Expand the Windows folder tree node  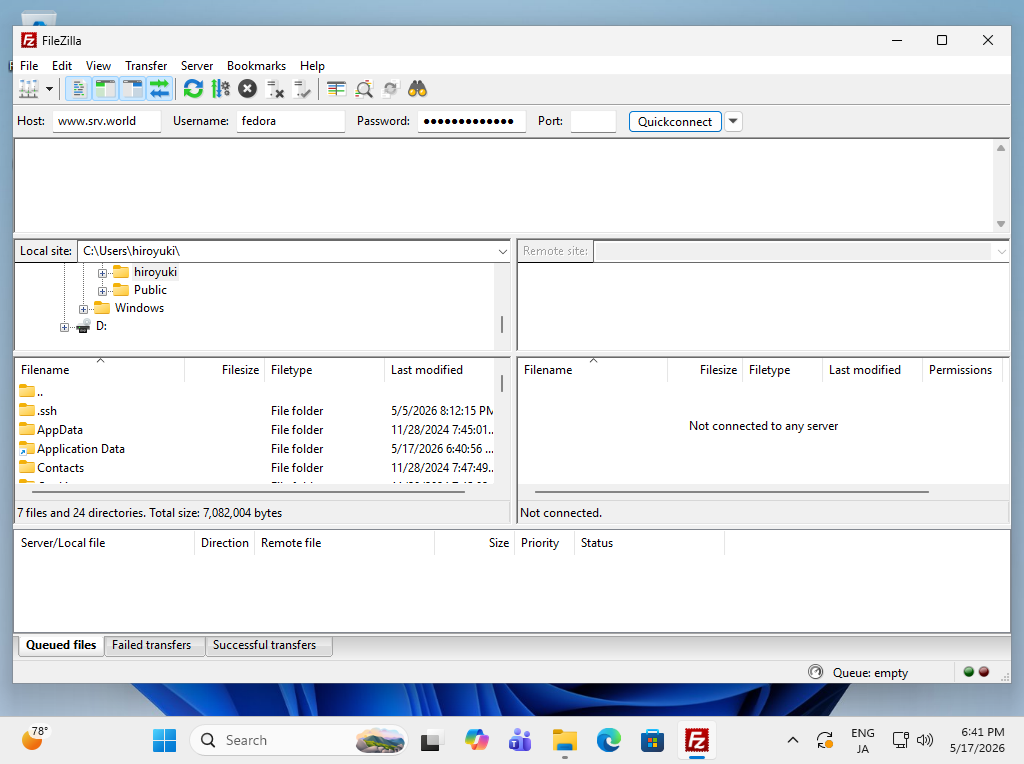click(x=83, y=310)
